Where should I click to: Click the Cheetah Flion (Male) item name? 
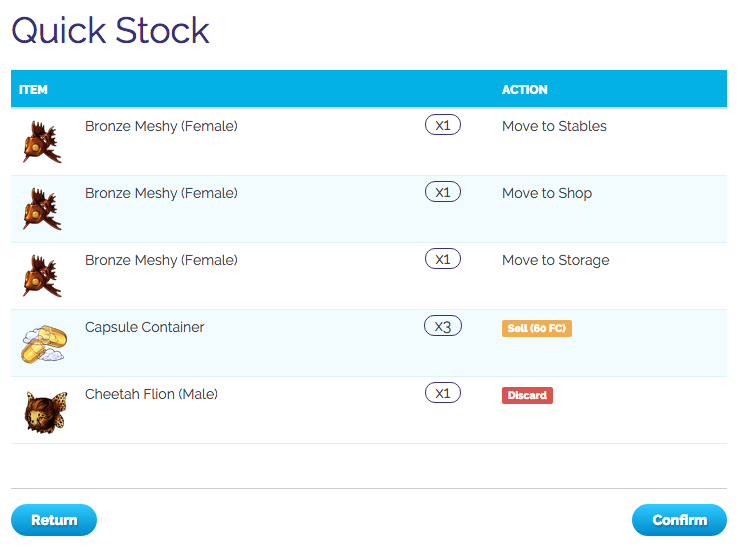click(x=151, y=394)
